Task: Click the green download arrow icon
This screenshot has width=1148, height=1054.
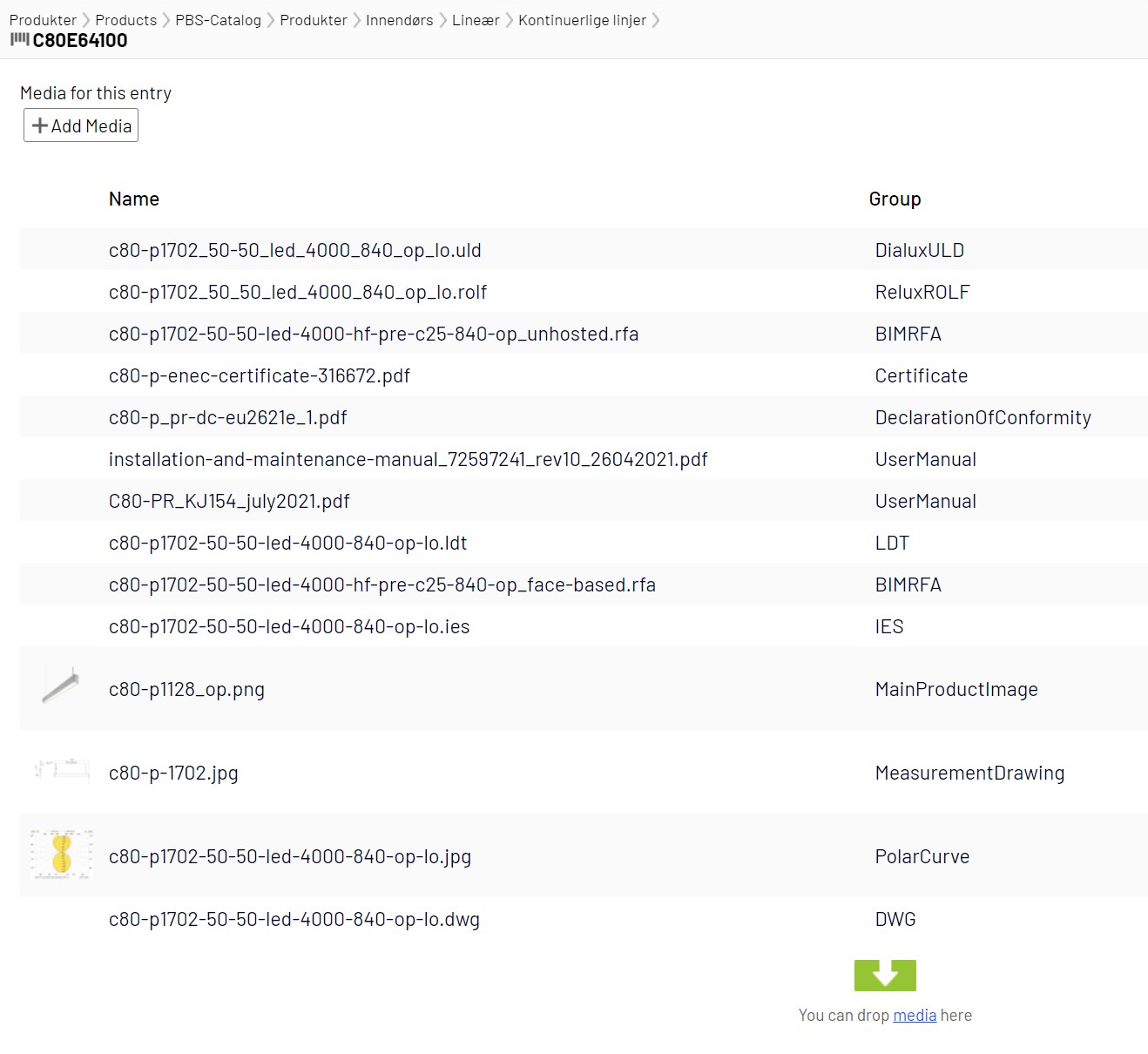Action: (x=885, y=975)
